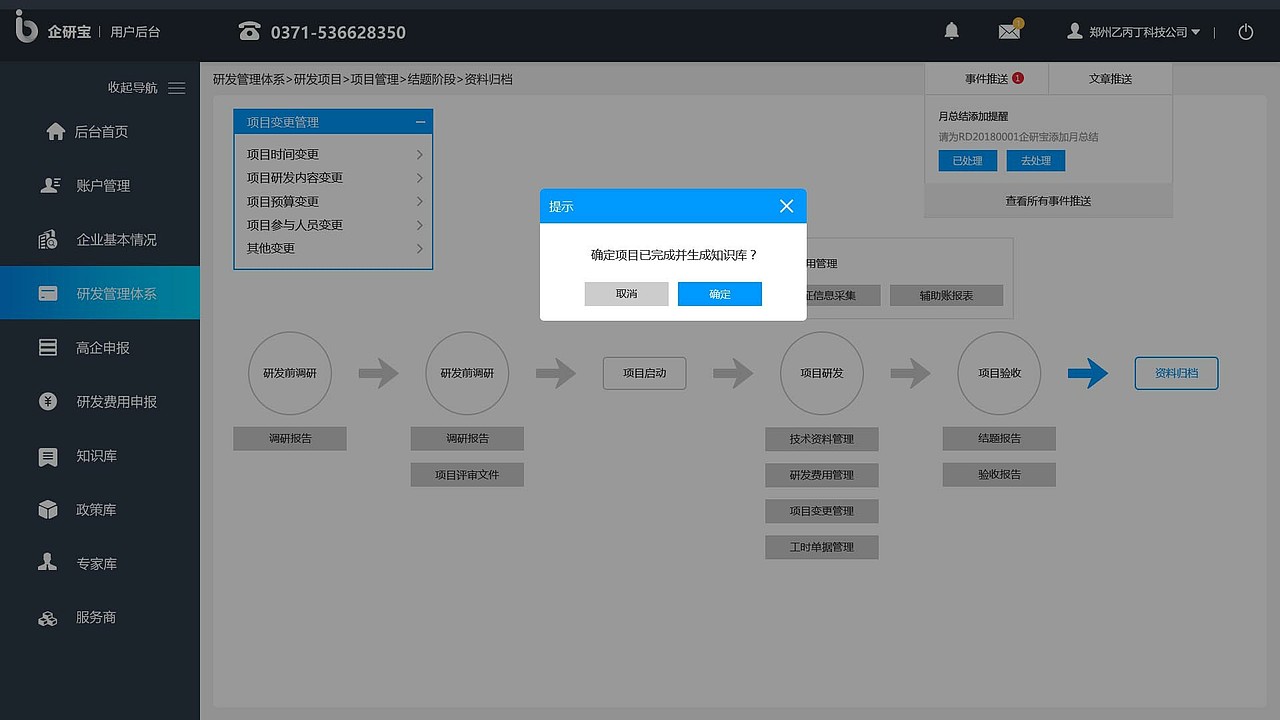Click the first 研发前调研 stage circle
Image resolution: width=1280 pixels, height=720 pixels.
point(290,373)
